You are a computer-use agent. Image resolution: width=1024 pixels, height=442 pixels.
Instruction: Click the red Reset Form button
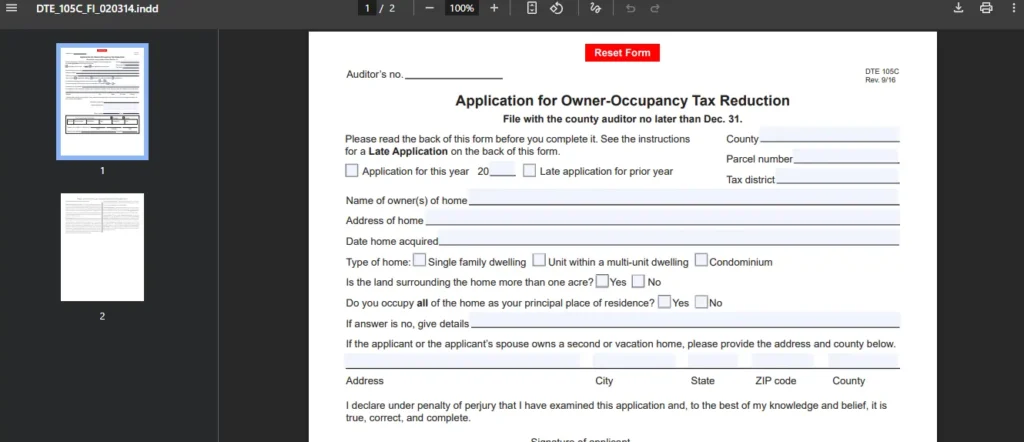pyautogui.click(x=622, y=53)
